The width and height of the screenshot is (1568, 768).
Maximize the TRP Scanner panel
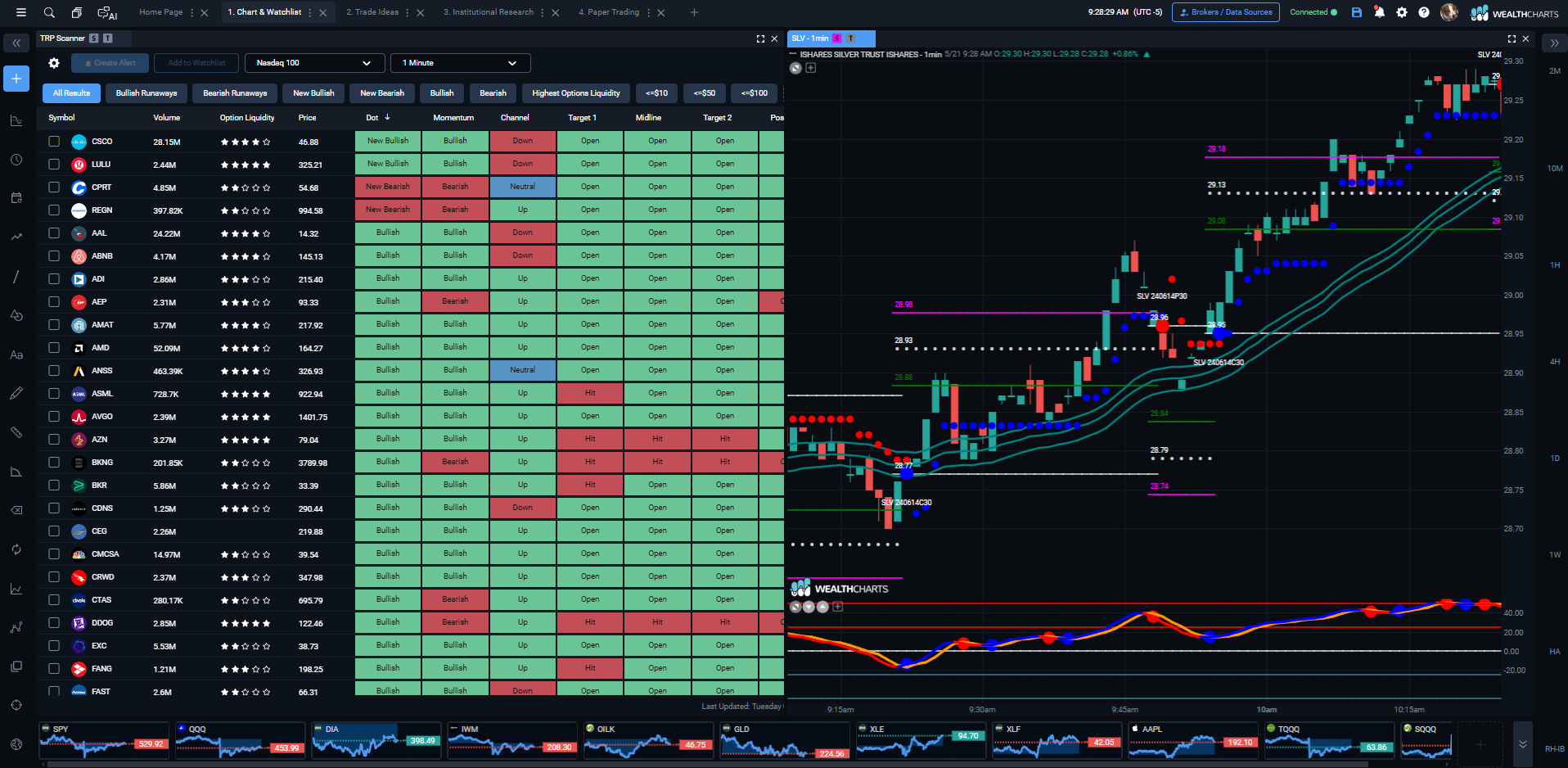coord(760,38)
